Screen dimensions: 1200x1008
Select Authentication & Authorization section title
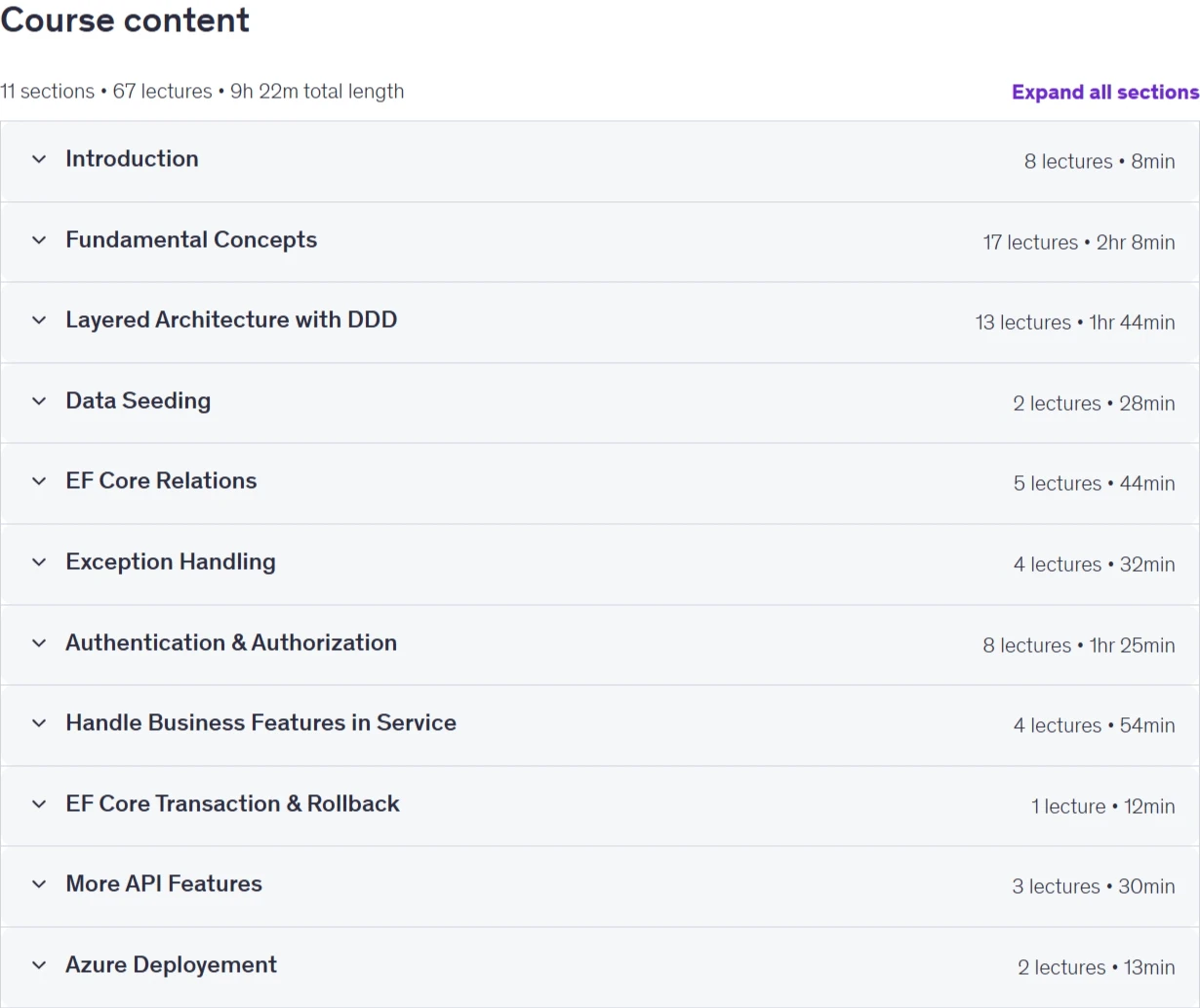point(231,643)
